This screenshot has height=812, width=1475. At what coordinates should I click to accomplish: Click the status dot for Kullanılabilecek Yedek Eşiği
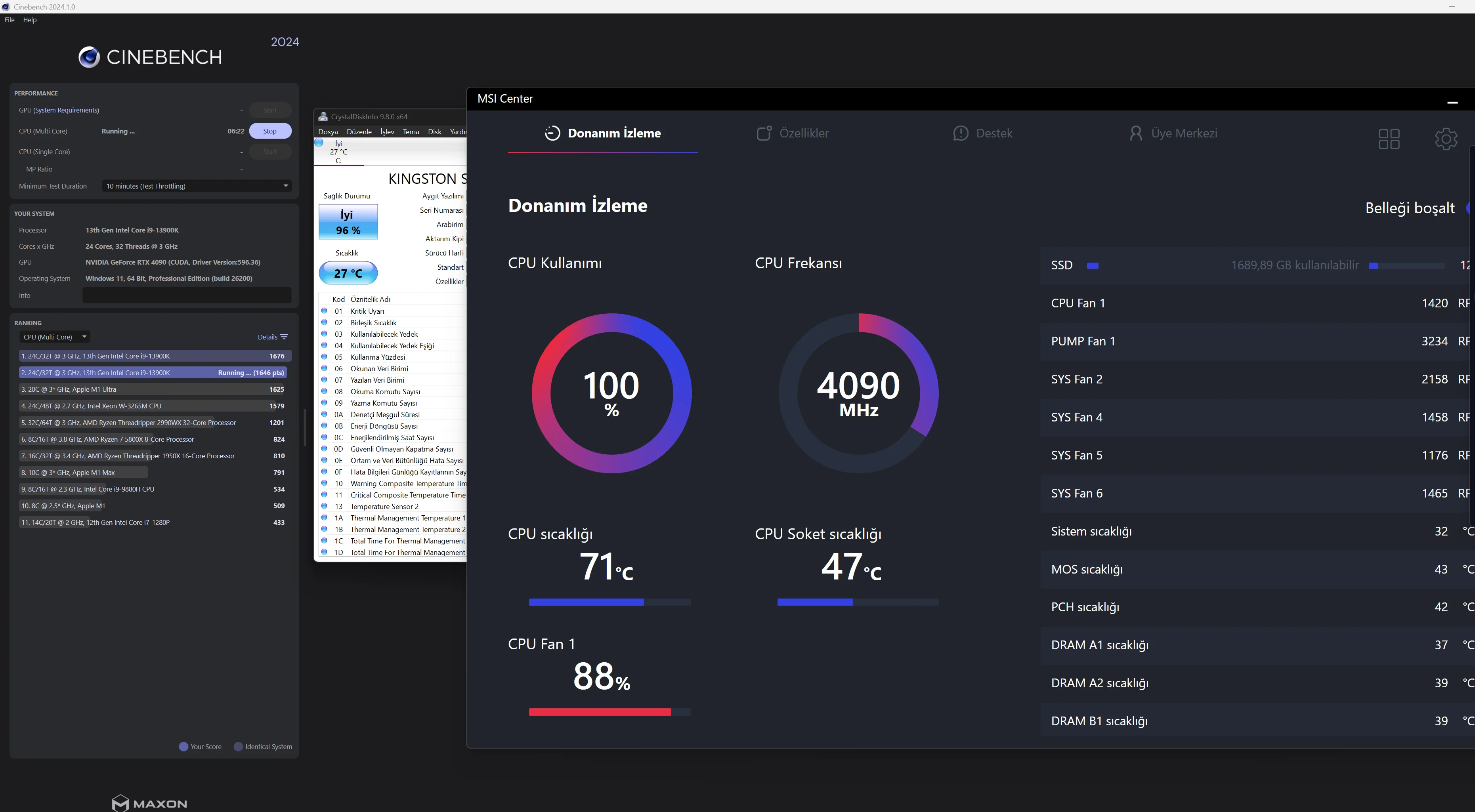tap(324, 345)
